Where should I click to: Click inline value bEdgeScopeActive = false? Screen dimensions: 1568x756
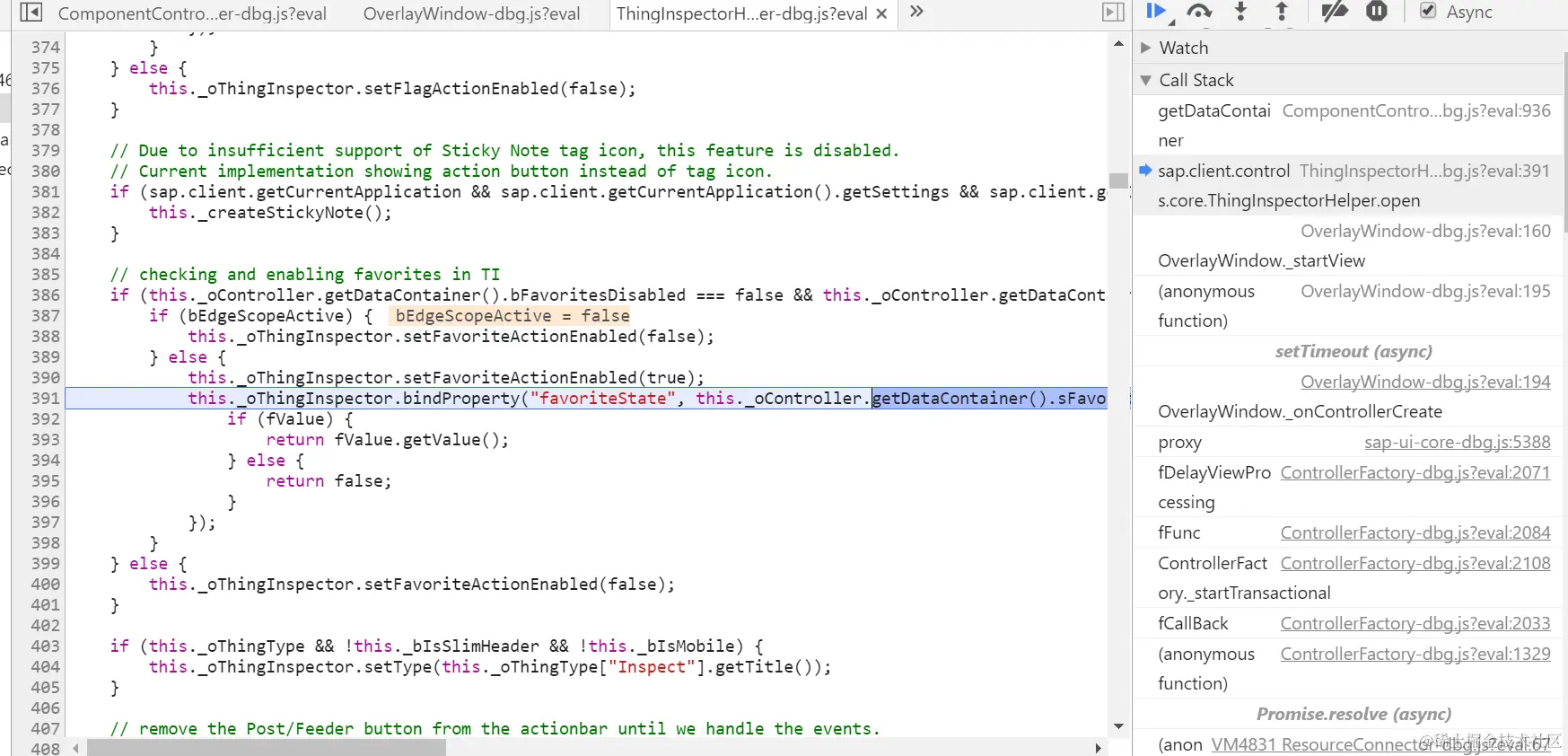tap(512, 315)
